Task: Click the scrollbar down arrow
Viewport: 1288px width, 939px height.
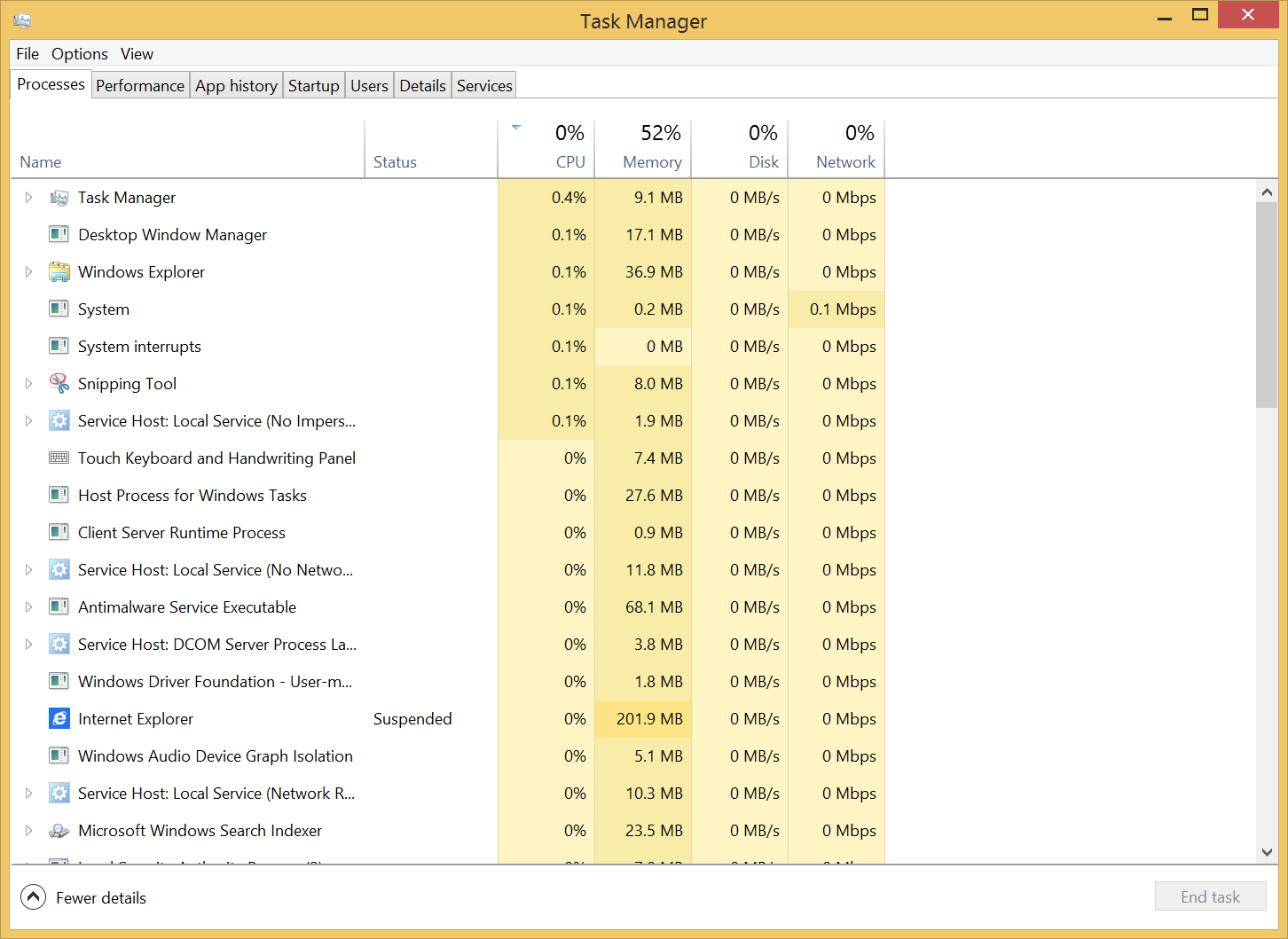Action: coord(1267,852)
